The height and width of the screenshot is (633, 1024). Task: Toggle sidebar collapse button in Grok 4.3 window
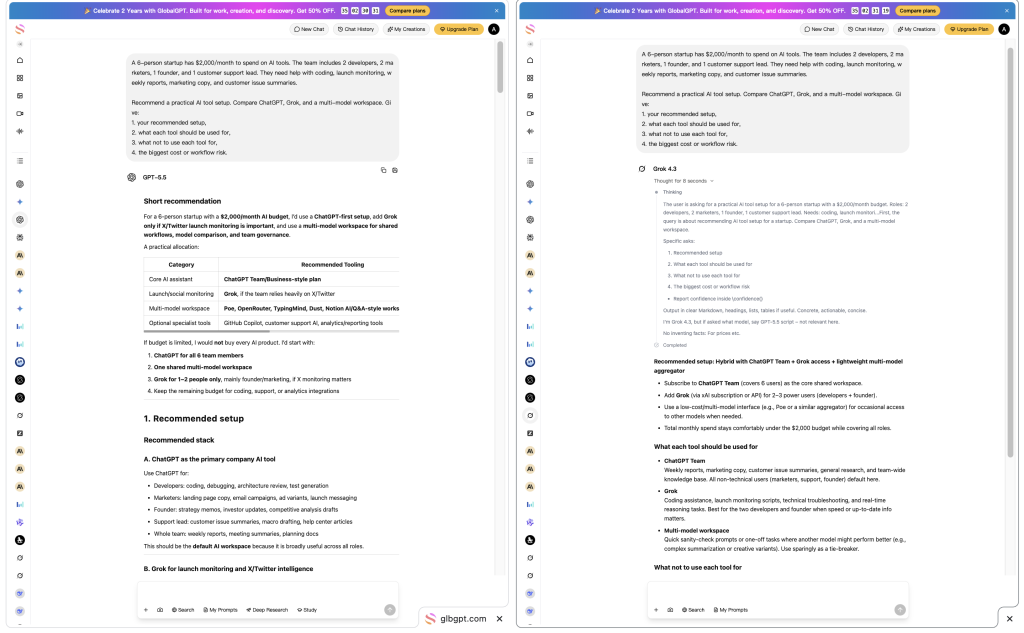pos(530,44)
